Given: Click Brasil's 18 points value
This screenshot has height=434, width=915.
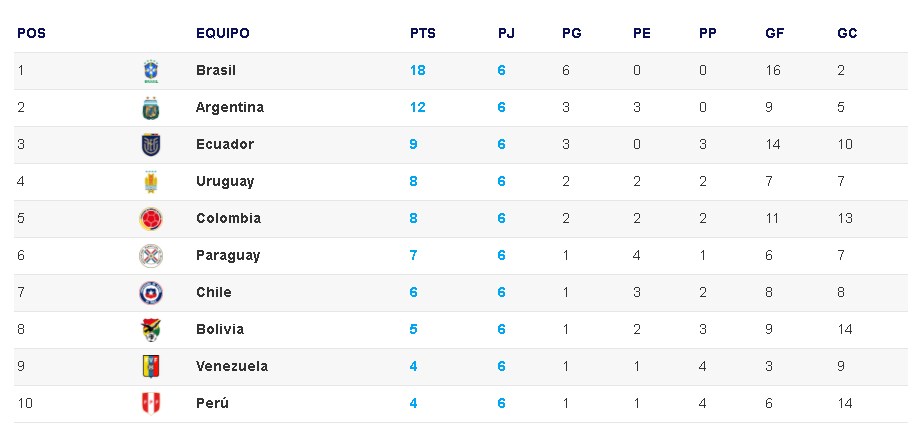Looking at the screenshot, I should click(x=417, y=71).
